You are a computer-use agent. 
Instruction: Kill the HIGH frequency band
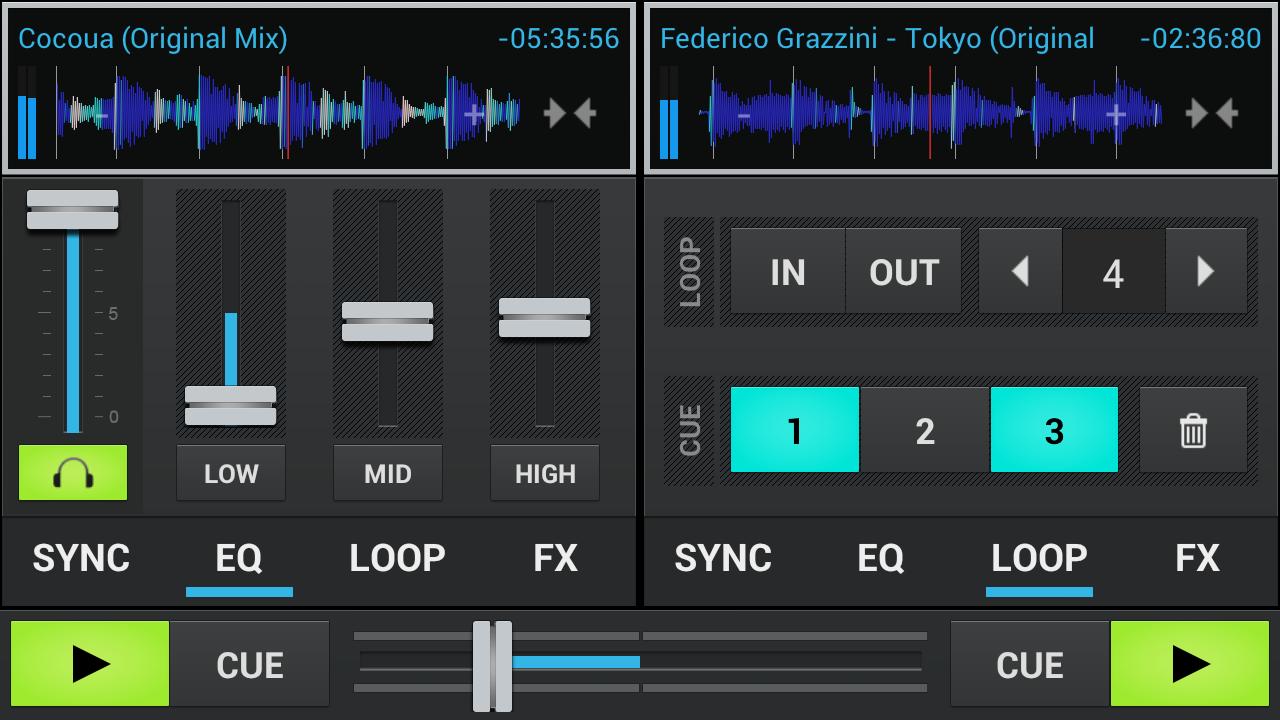coord(545,473)
